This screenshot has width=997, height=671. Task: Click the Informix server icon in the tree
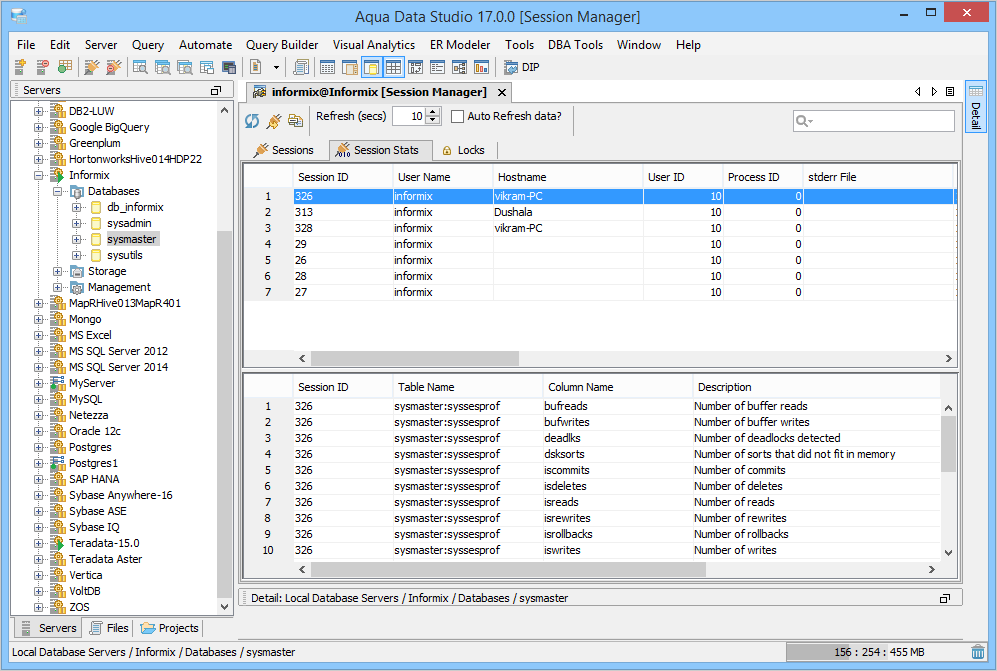[x=58, y=176]
